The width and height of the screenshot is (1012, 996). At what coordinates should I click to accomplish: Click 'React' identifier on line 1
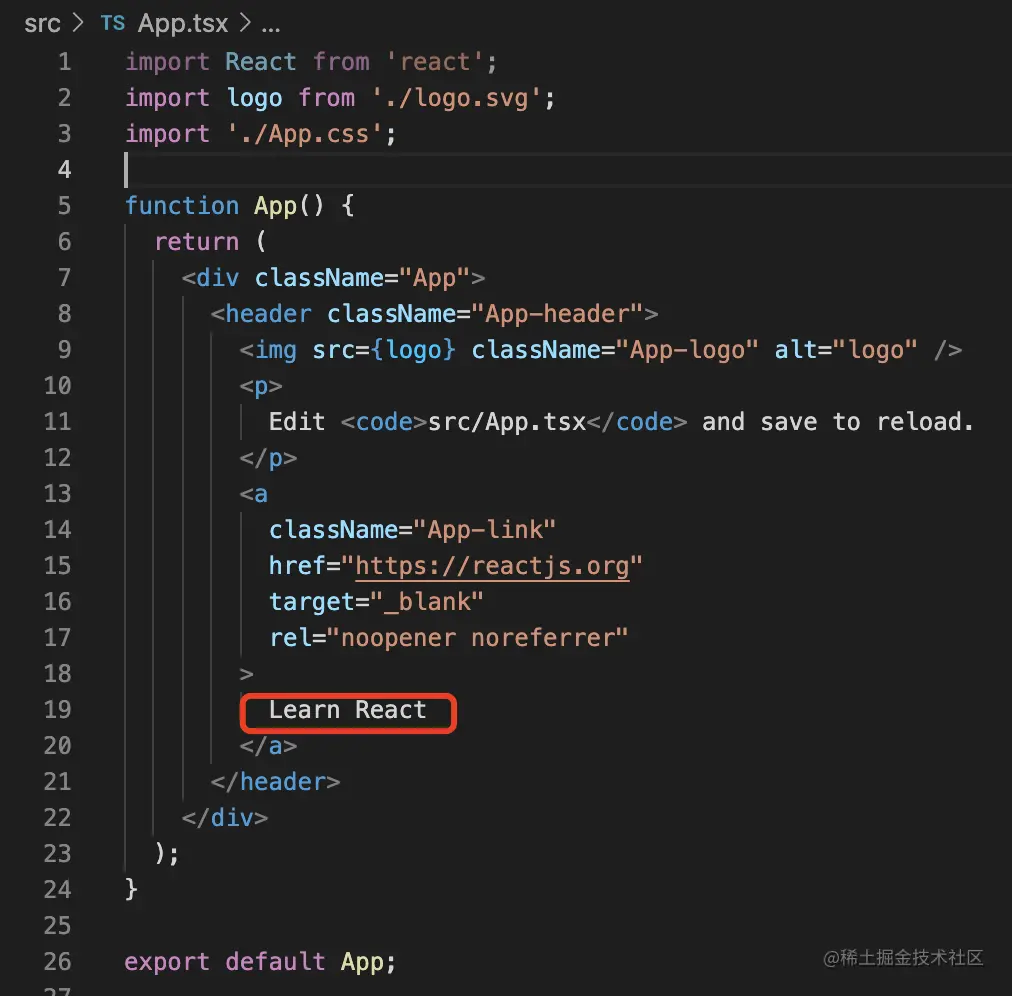260,62
